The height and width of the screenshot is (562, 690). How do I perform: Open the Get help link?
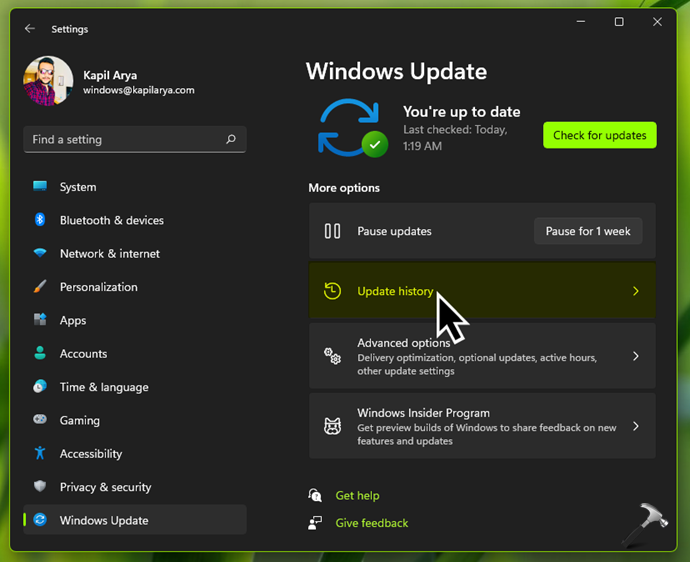click(357, 495)
